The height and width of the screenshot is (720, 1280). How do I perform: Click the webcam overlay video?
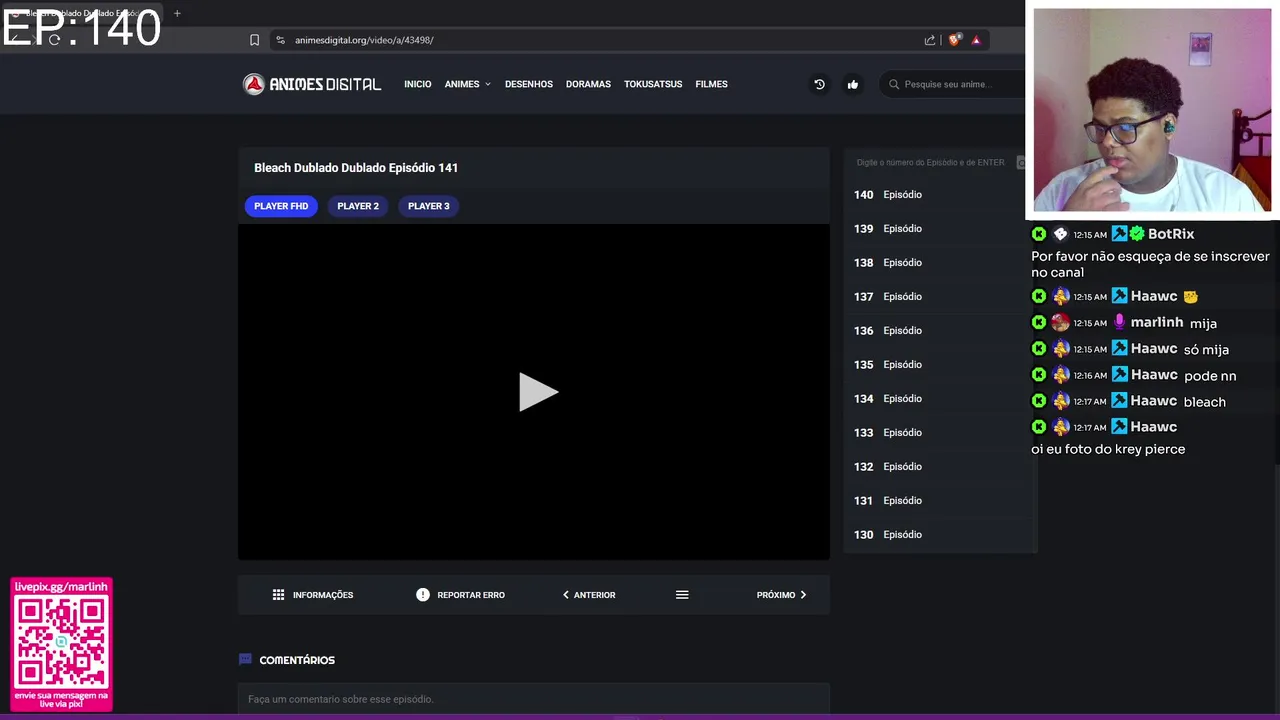click(1152, 110)
